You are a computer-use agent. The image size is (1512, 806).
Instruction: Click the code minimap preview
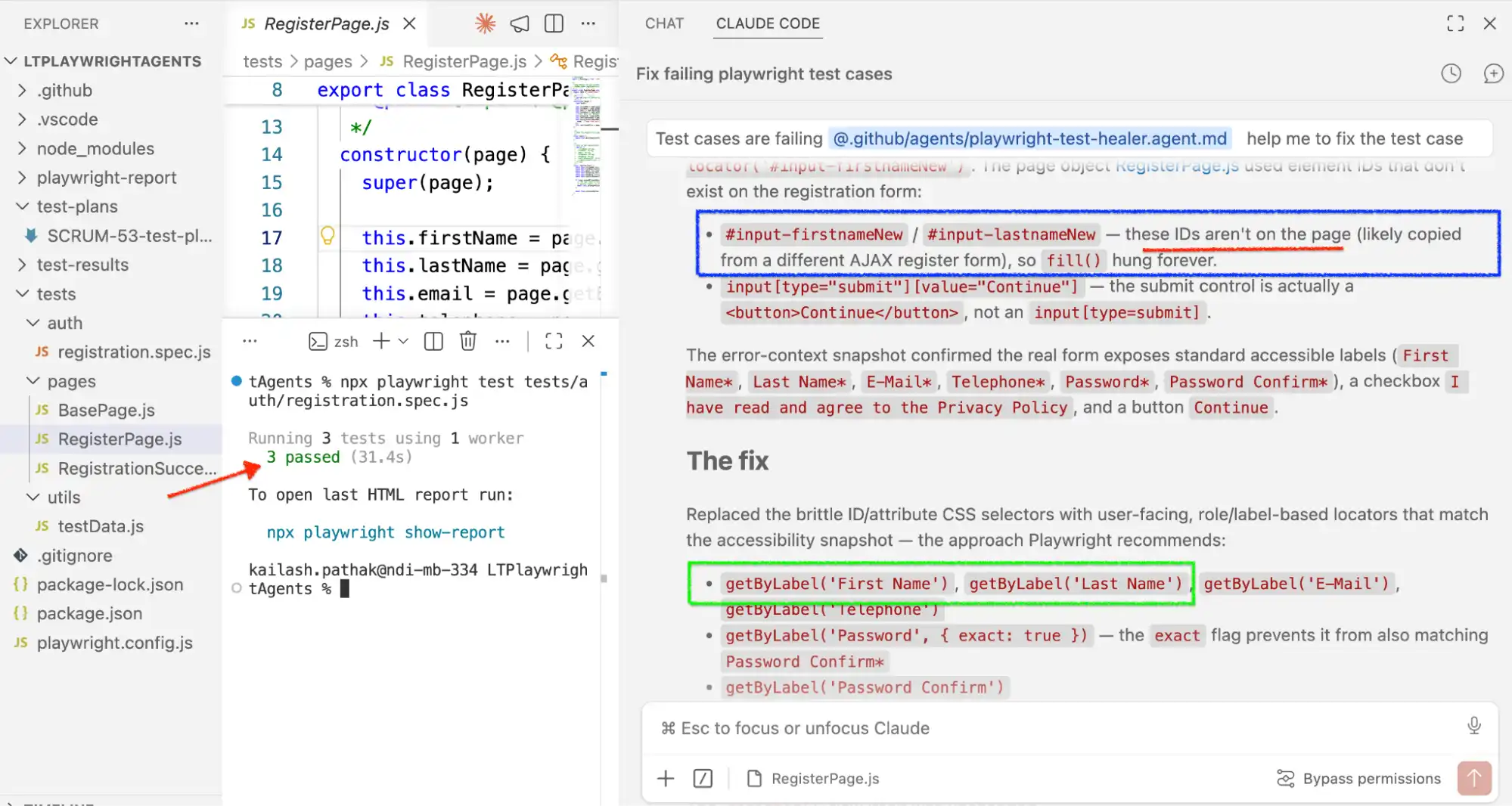click(x=587, y=136)
